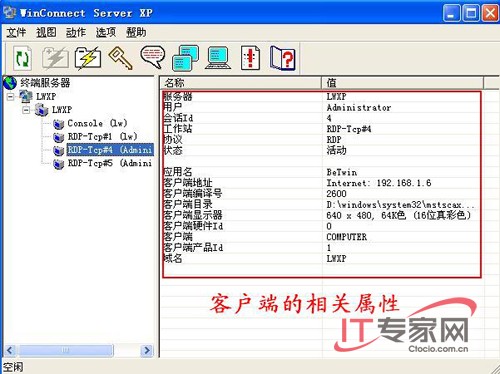The image size is (500, 374).
Task: Click the tree panel right scroll arrow
Action: click(x=147, y=350)
